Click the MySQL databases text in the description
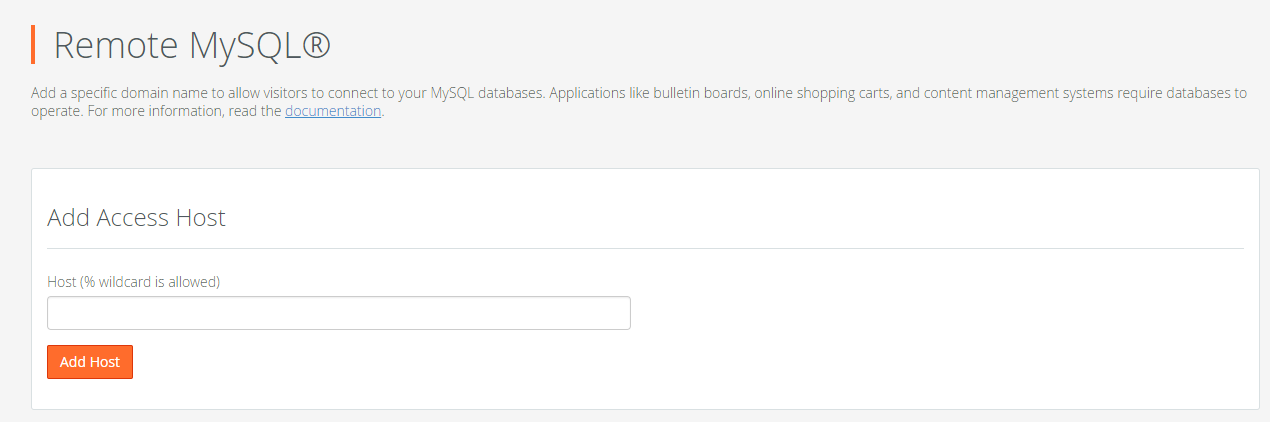The height and width of the screenshot is (422, 1270). coord(488,93)
